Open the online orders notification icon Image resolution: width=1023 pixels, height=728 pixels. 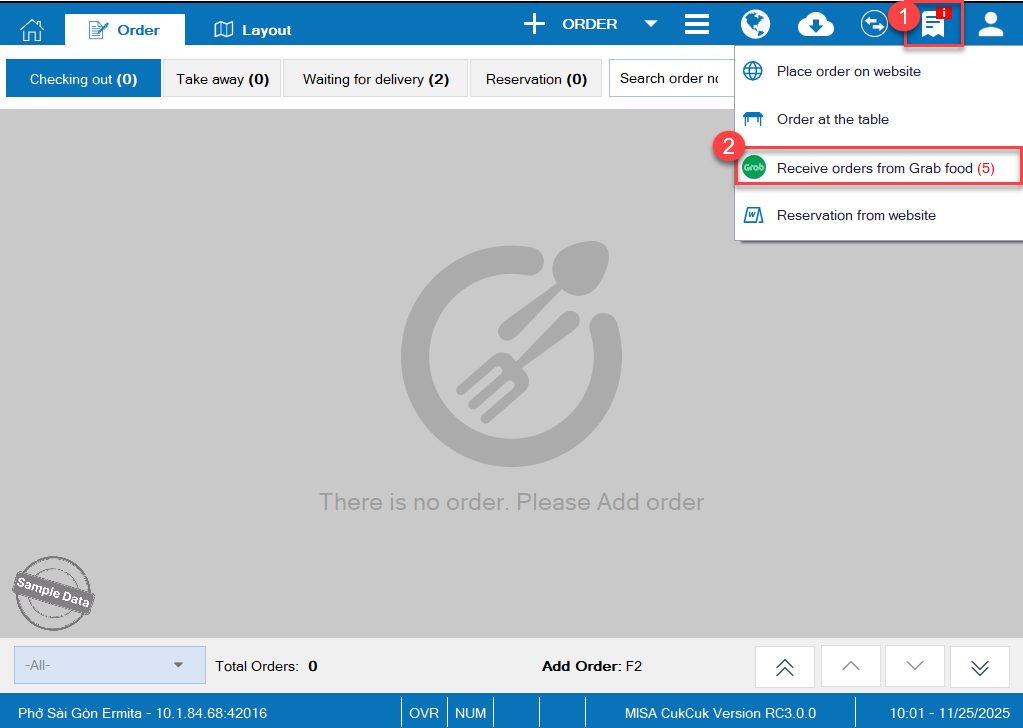coord(934,25)
